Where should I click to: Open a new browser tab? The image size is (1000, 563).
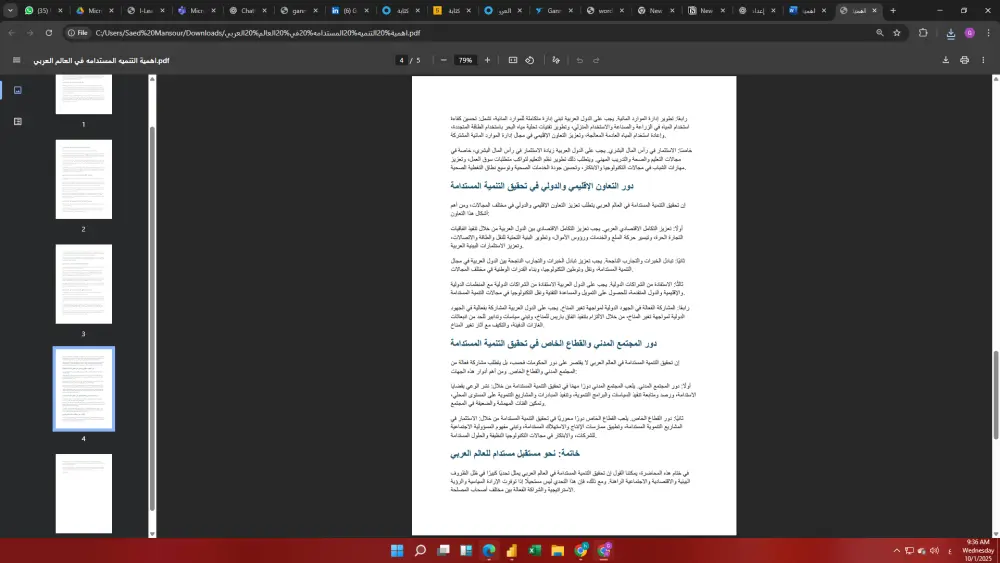coord(893,10)
